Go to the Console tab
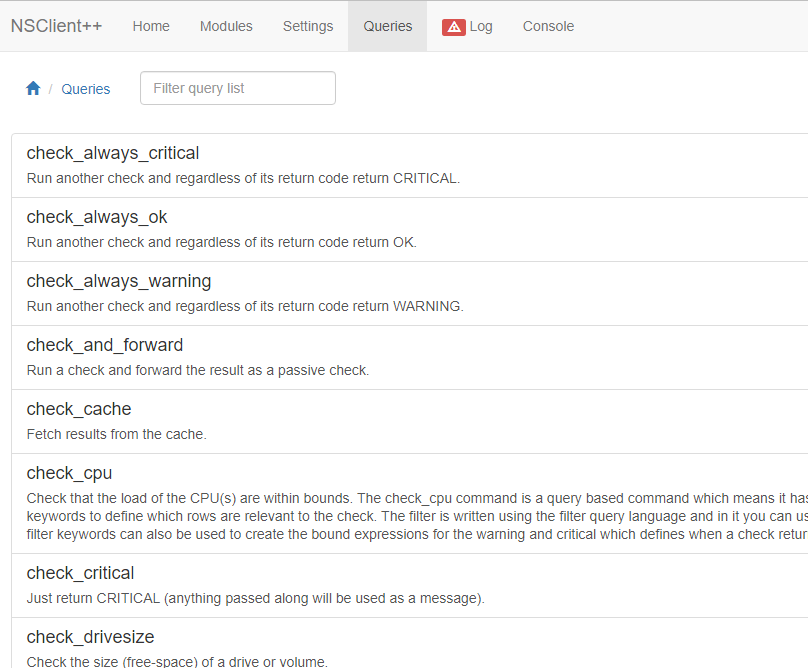Viewport: 808px width, 668px height. [x=548, y=26]
